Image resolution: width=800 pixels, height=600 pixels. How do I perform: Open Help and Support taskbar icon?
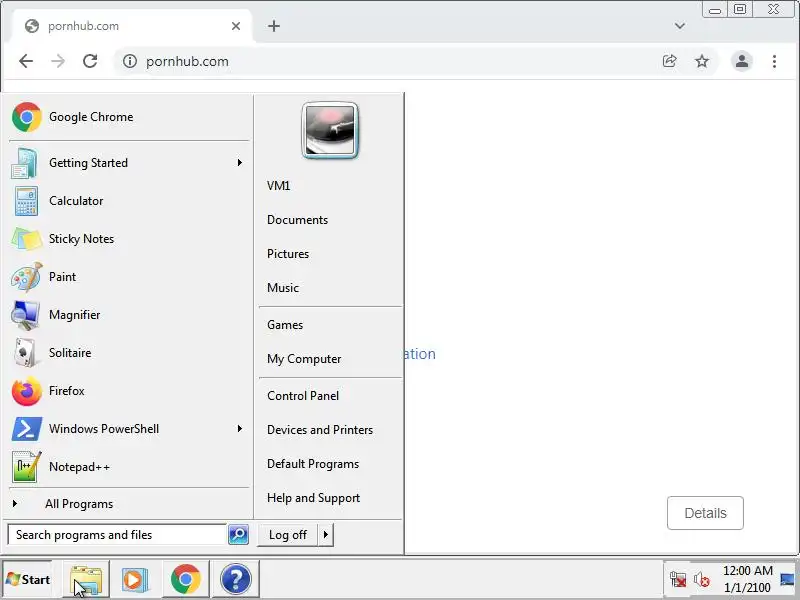coord(236,579)
